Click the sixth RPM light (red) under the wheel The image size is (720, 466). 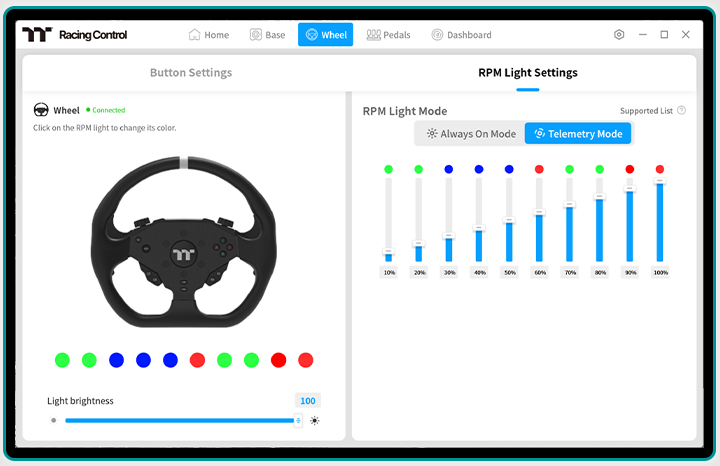197,360
